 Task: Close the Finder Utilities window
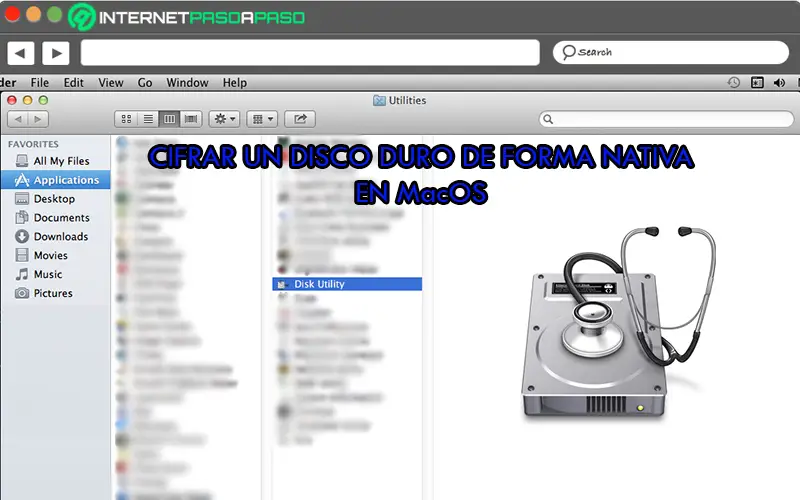point(12,101)
